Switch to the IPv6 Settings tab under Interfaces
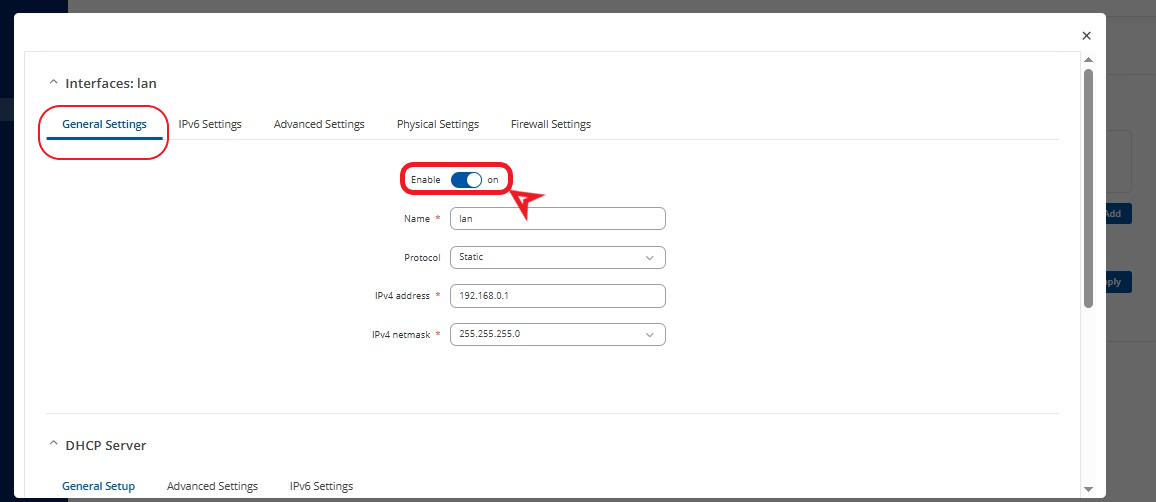 (210, 125)
